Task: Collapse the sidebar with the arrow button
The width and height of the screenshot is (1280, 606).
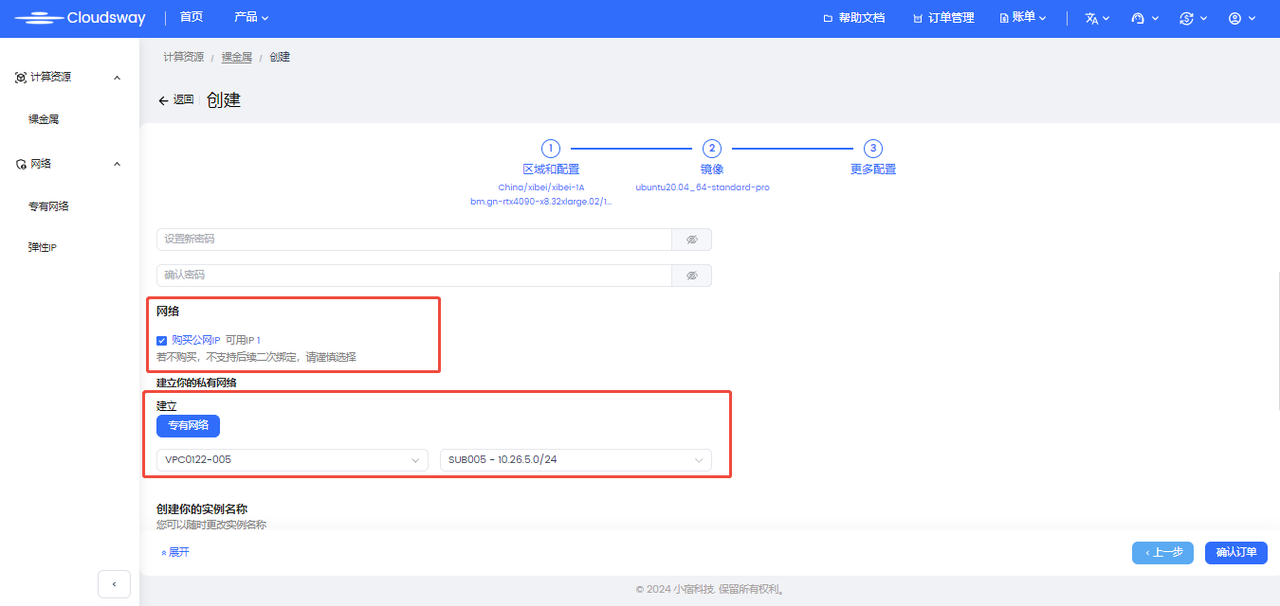Action: tap(114, 583)
